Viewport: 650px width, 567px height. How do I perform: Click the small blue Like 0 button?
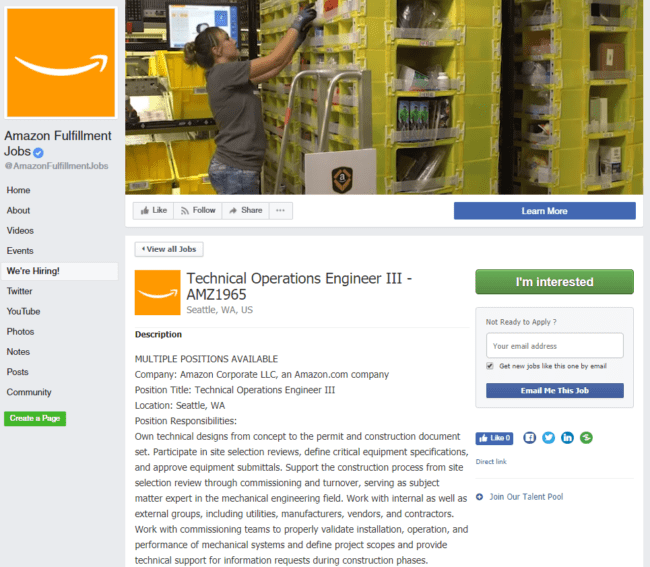click(494, 438)
